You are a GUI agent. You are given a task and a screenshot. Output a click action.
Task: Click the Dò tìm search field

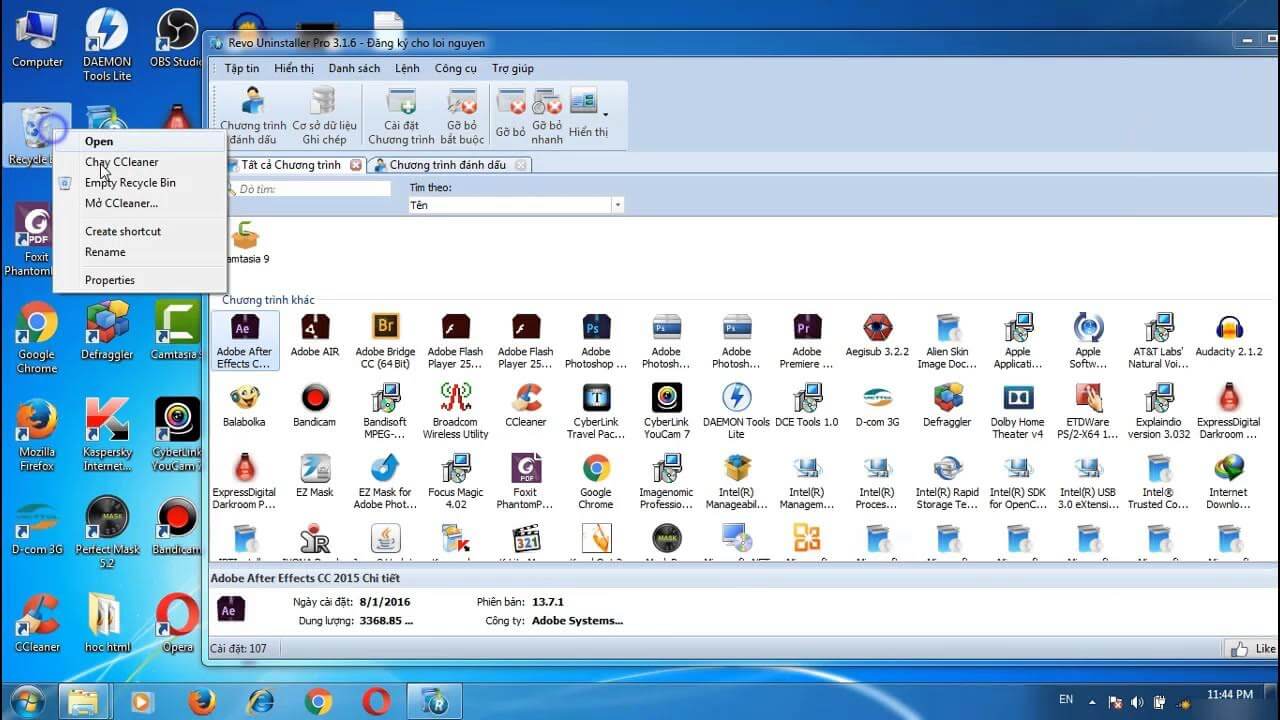point(309,189)
